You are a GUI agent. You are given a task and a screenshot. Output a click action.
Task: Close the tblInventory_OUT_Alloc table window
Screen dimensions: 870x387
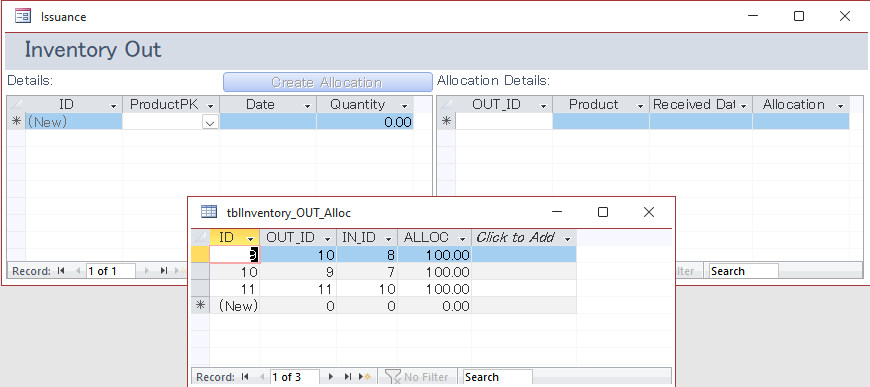tap(649, 212)
